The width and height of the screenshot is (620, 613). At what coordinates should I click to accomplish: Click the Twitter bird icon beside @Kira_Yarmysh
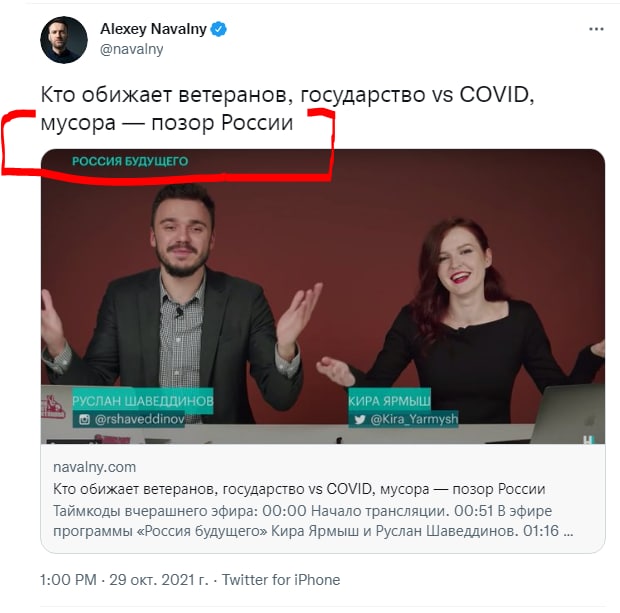click(x=359, y=419)
